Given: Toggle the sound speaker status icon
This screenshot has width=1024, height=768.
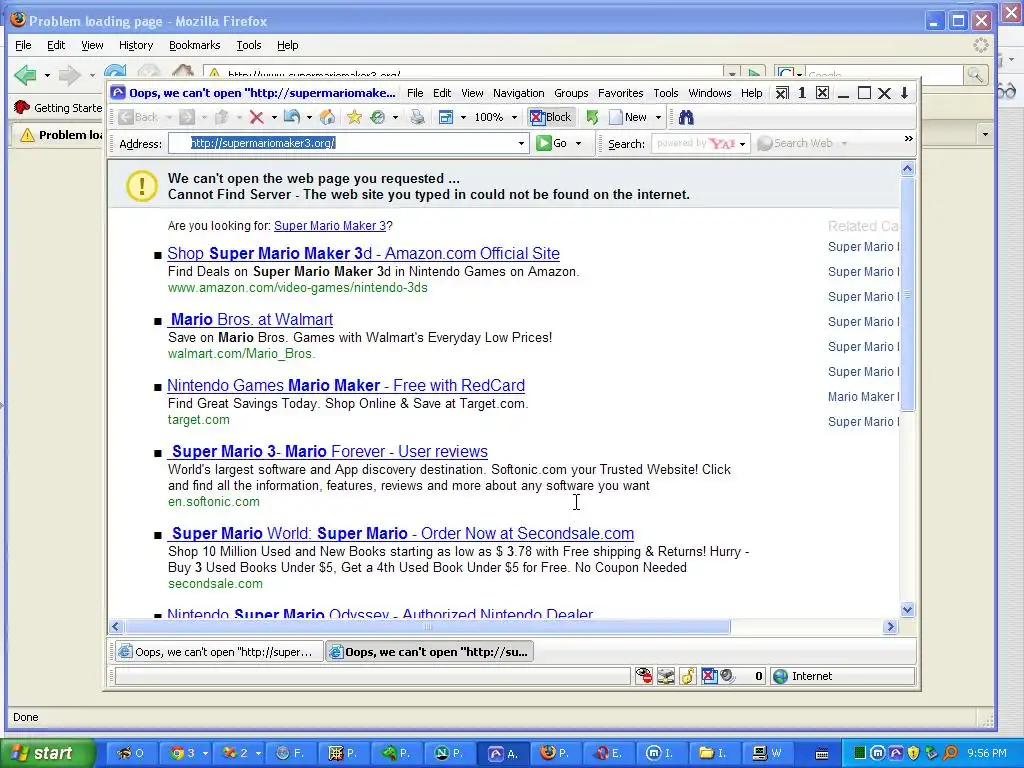Looking at the screenshot, I should pos(727,676).
